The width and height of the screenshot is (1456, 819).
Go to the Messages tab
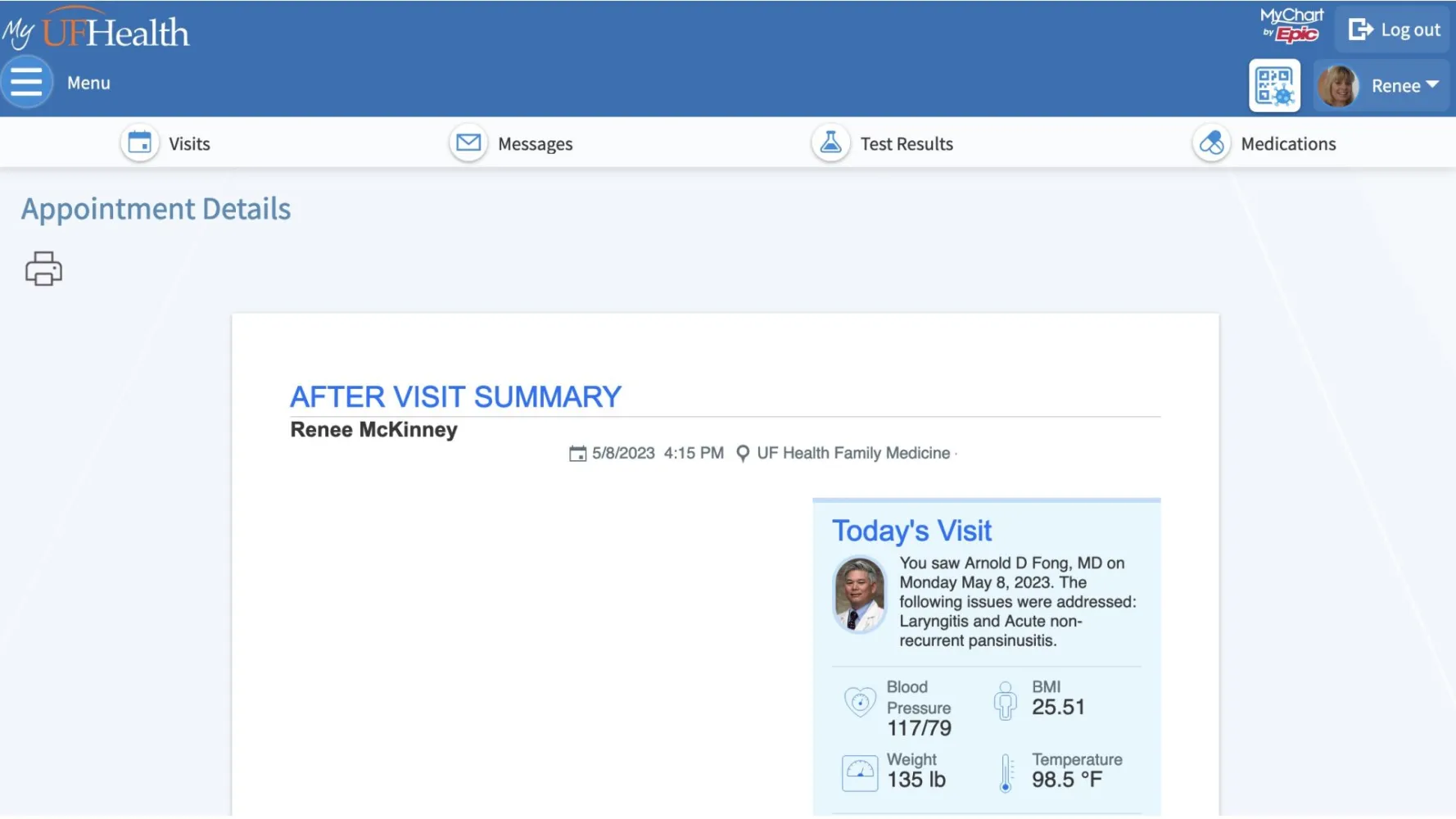coord(512,143)
